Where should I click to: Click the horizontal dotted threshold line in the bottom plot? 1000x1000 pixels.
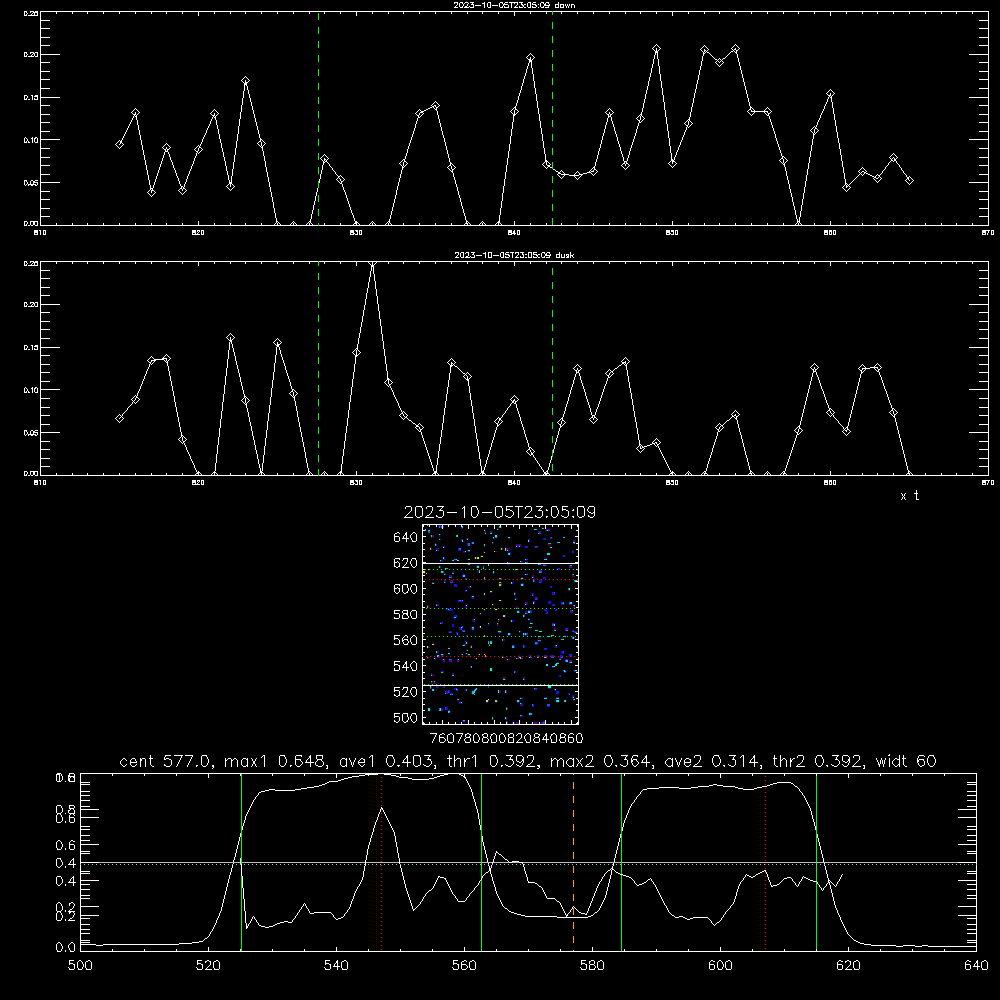[x=528, y=864]
